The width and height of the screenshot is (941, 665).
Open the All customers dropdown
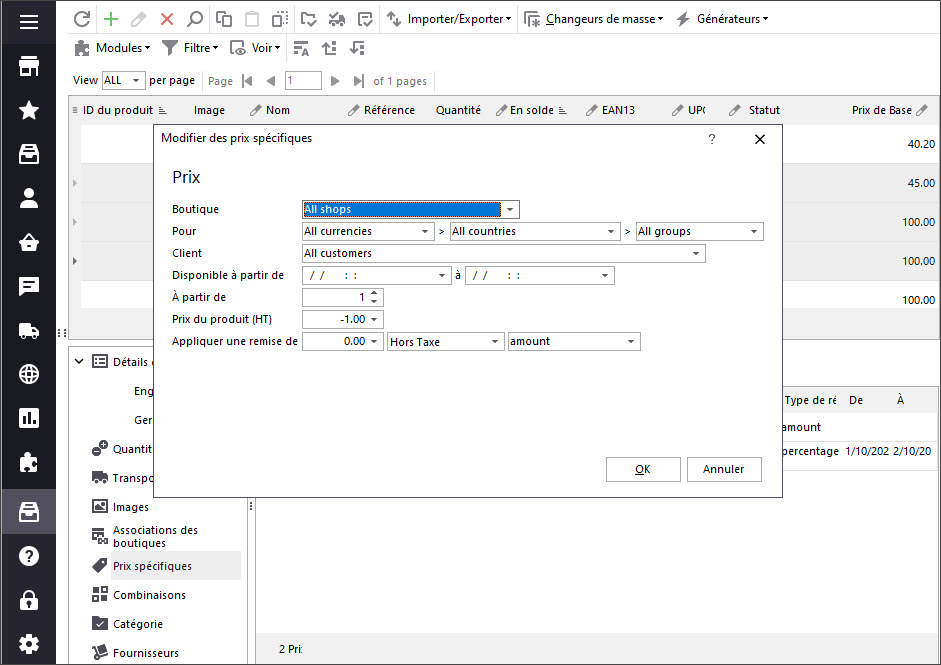coord(696,254)
